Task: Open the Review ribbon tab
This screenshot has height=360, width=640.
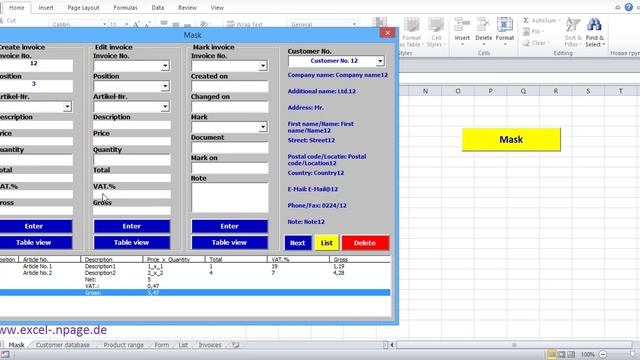Action: [187, 7]
